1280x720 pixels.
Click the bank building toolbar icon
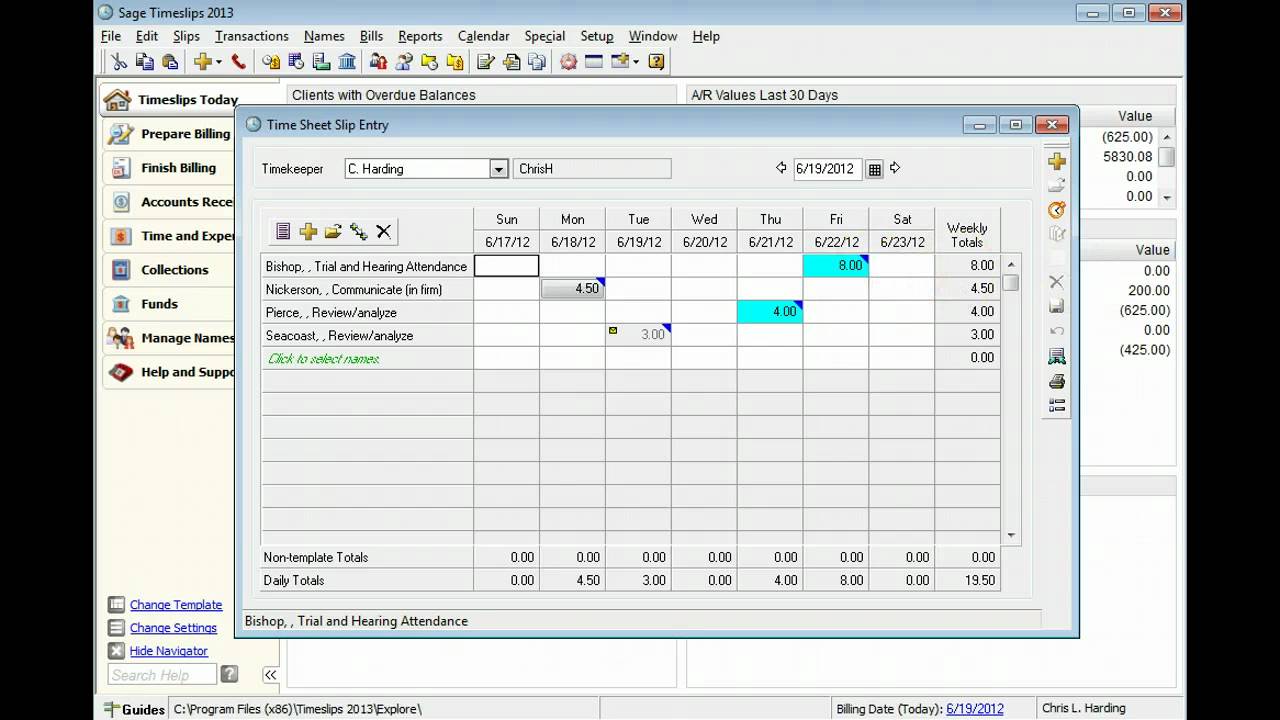(347, 61)
